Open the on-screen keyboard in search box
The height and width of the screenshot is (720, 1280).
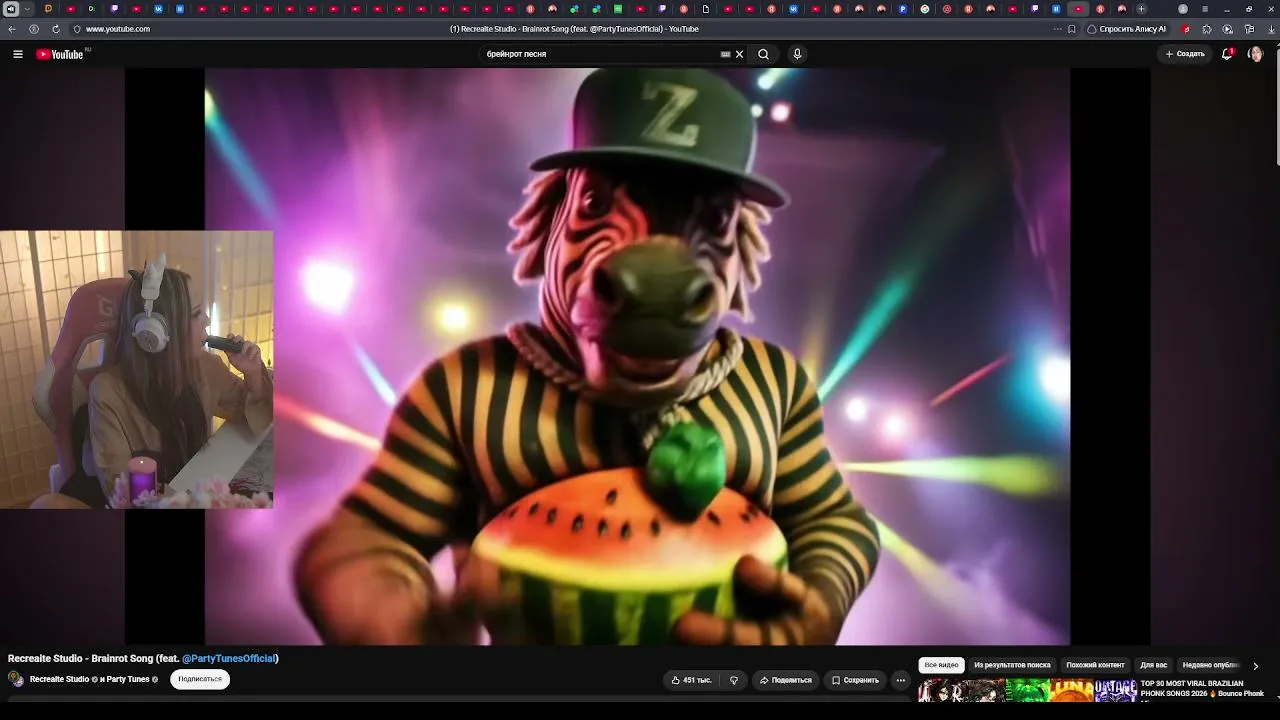(725, 54)
